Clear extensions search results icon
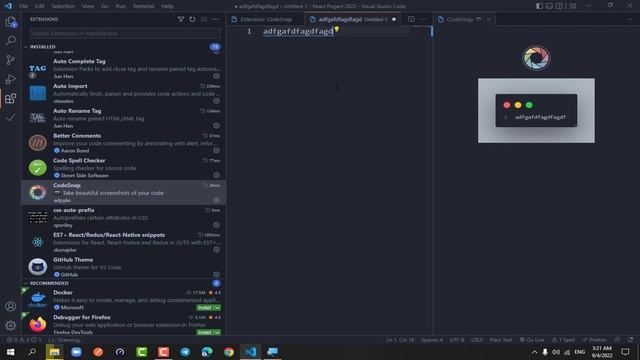The image size is (640, 360). pyautogui.click(x=204, y=19)
